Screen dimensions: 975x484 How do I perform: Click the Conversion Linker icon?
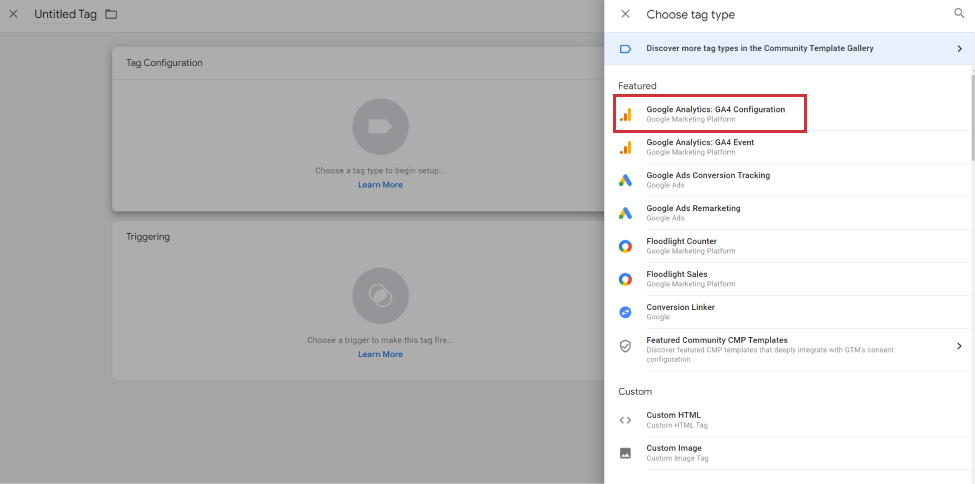coord(626,312)
